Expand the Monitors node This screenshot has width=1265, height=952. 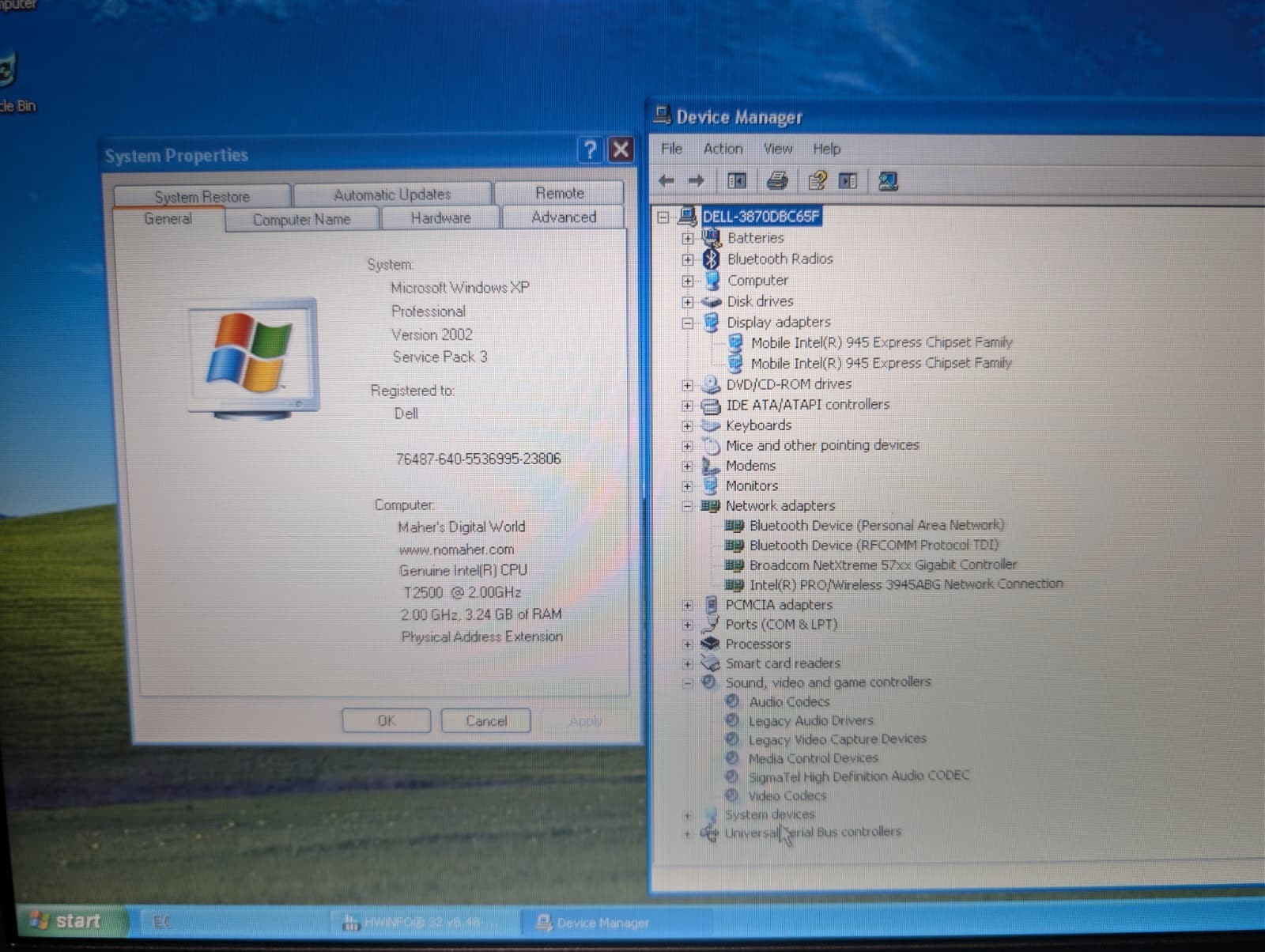coord(687,486)
